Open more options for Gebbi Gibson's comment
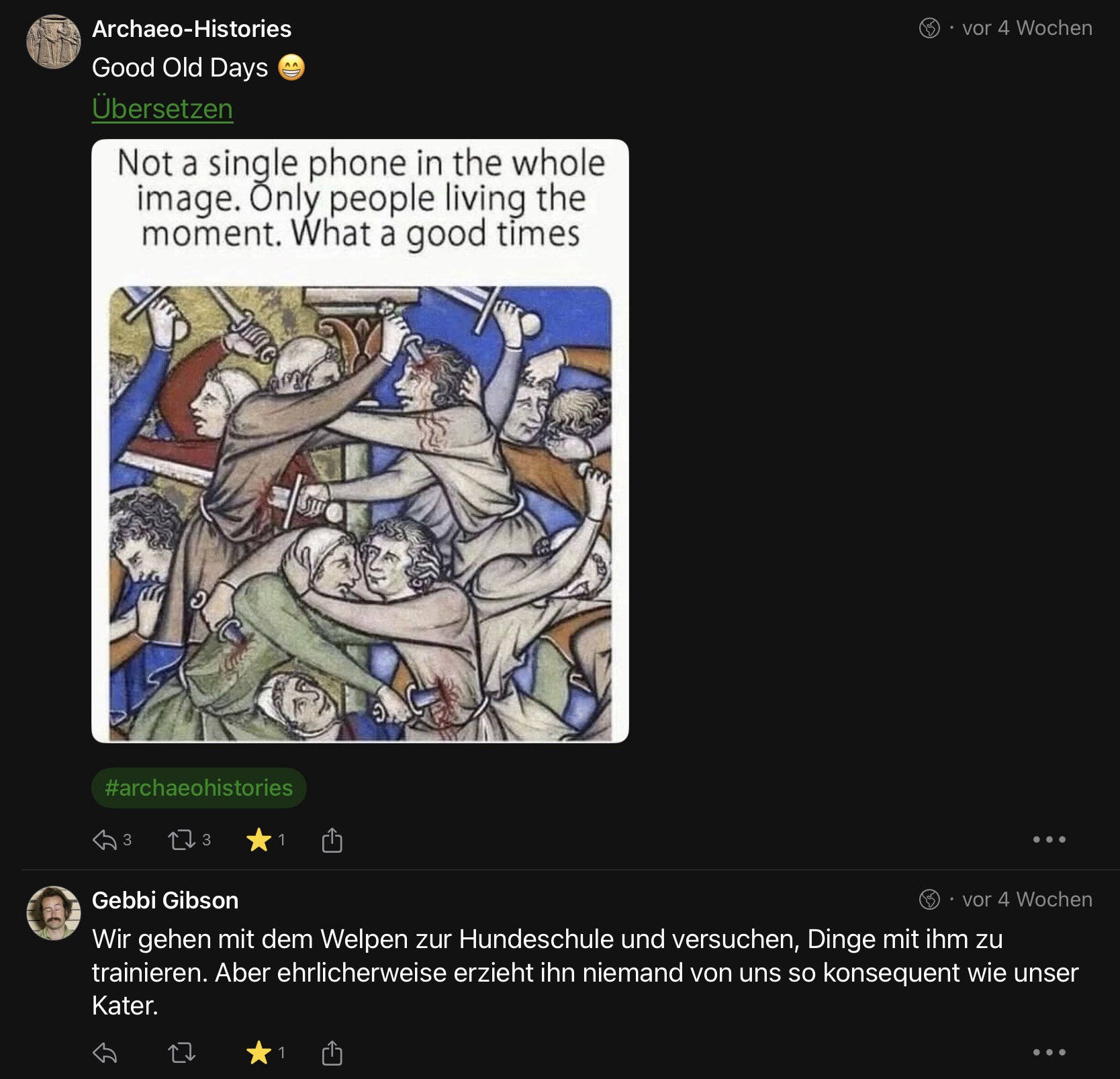The width and height of the screenshot is (1120, 1079). 1049,1052
